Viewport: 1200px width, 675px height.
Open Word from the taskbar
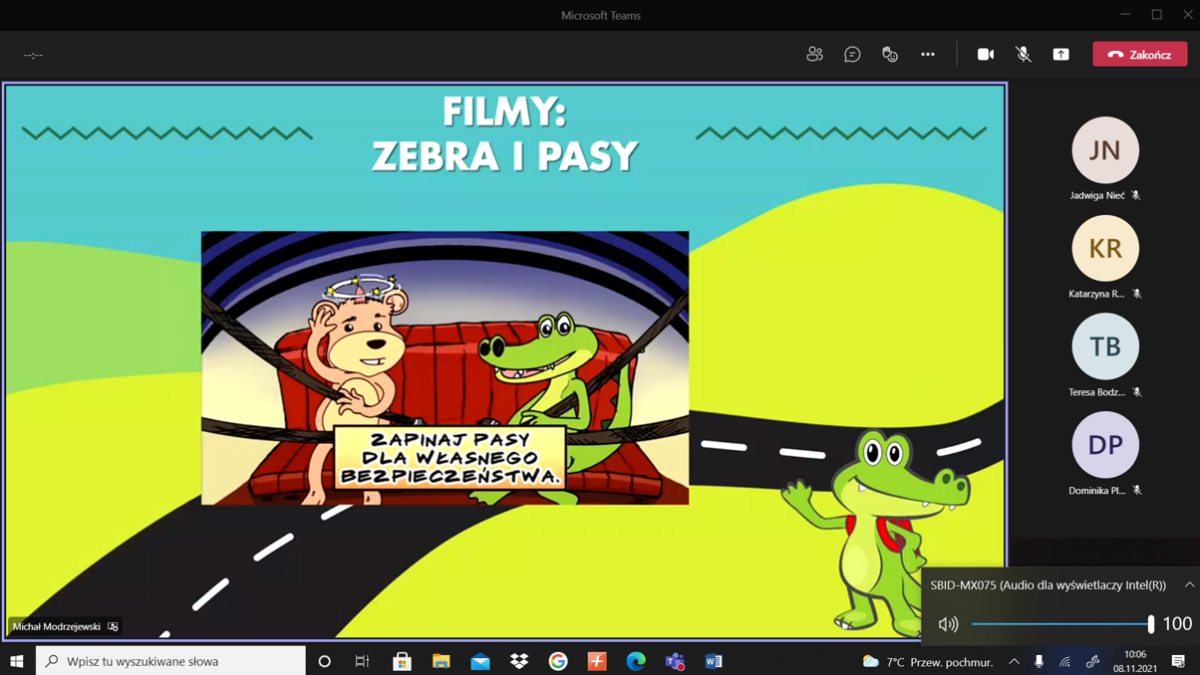coord(713,661)
